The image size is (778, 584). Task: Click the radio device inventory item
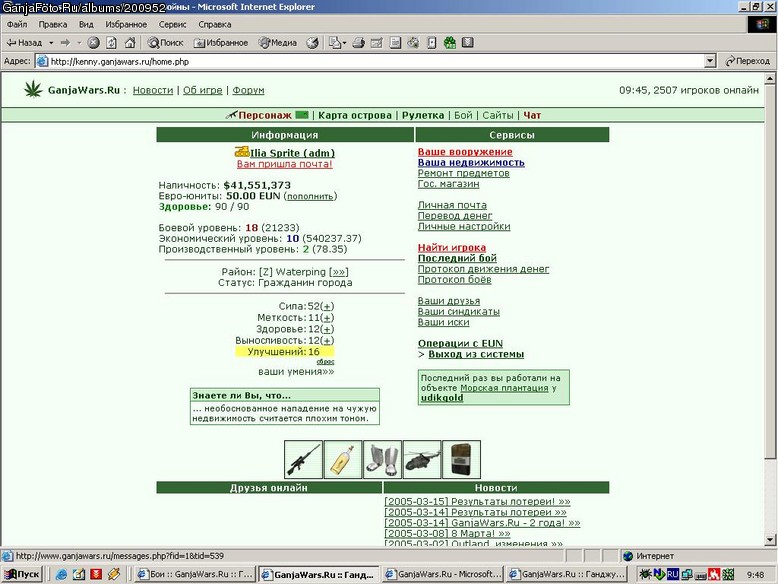461,459
